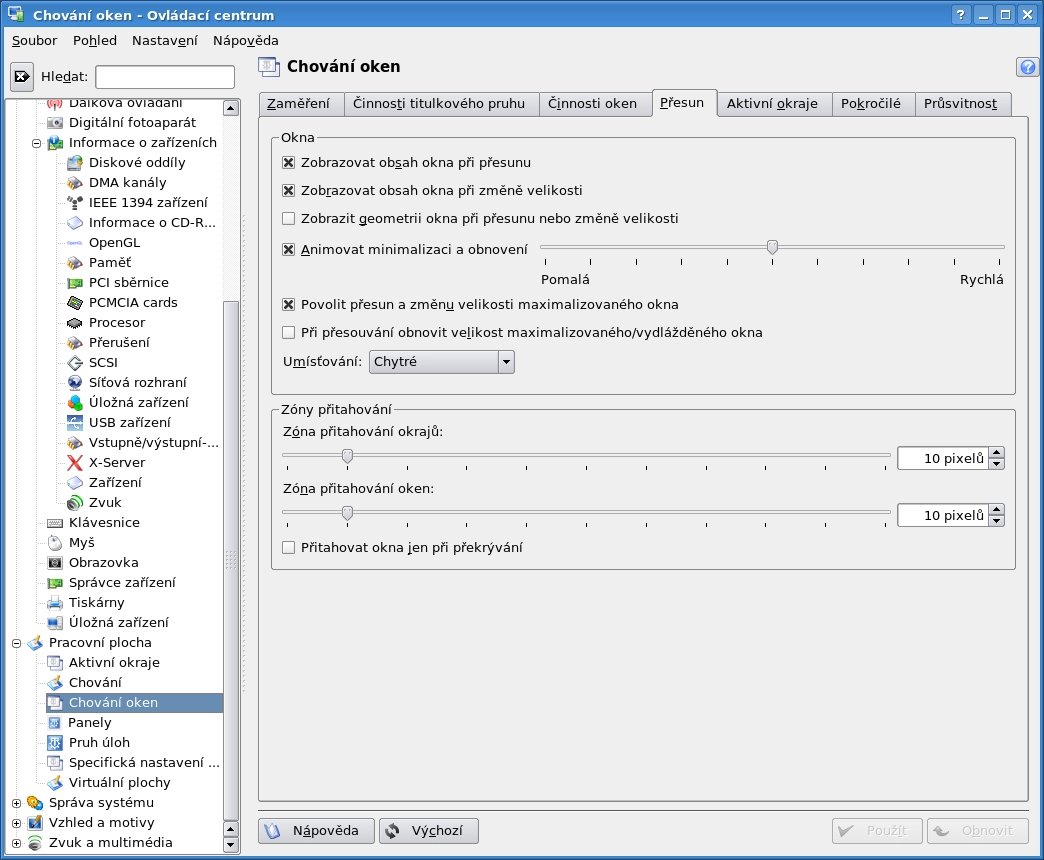
Task: Click the Síťová rozhraní network icon
Action: (75, 382)
